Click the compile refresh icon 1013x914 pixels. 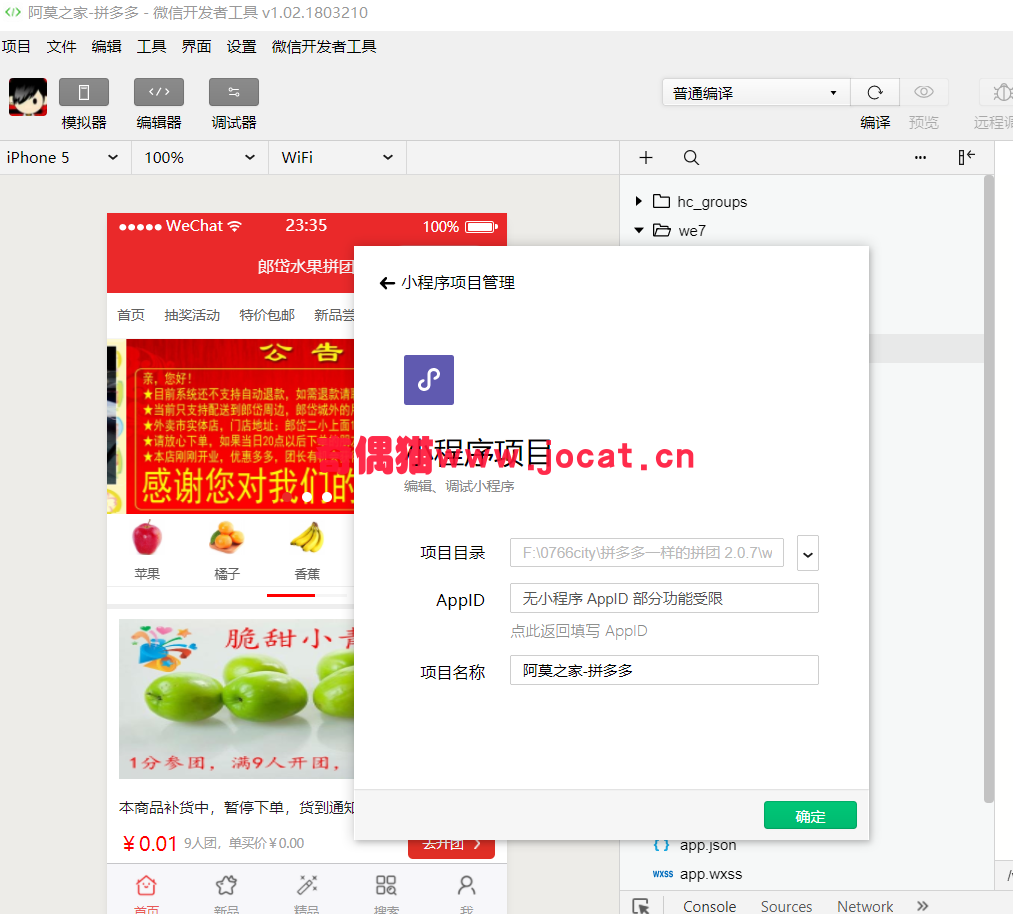click(x=875, y=92)
